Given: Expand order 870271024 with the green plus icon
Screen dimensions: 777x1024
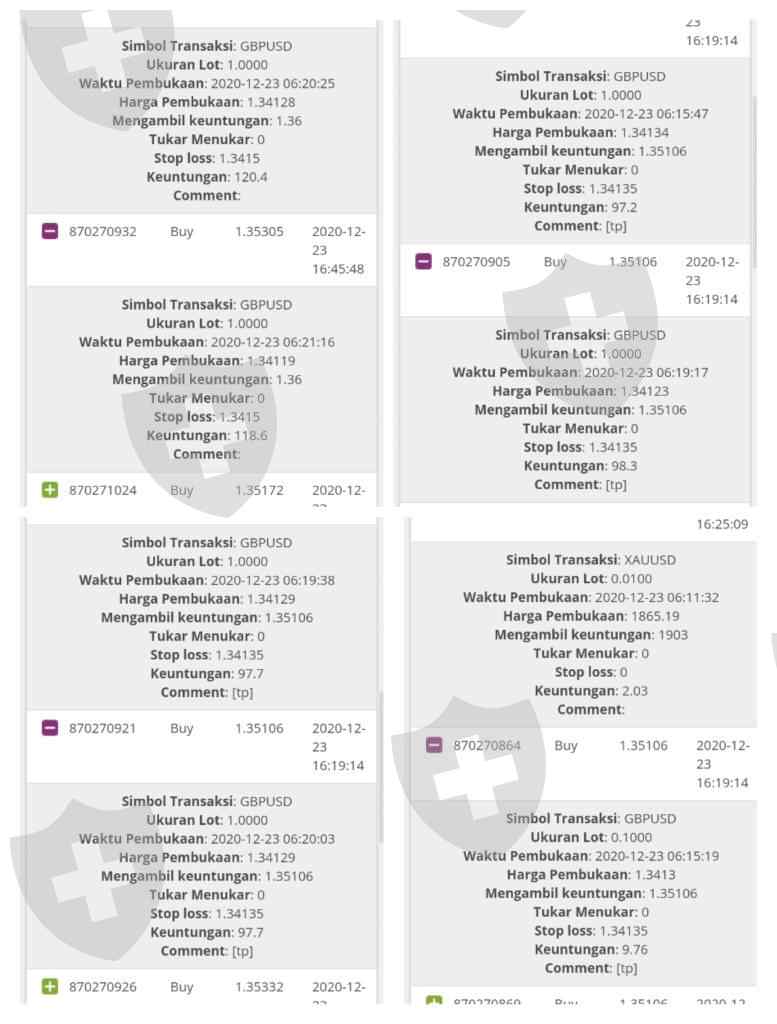Looking at the screenshot, I should 50,490.
